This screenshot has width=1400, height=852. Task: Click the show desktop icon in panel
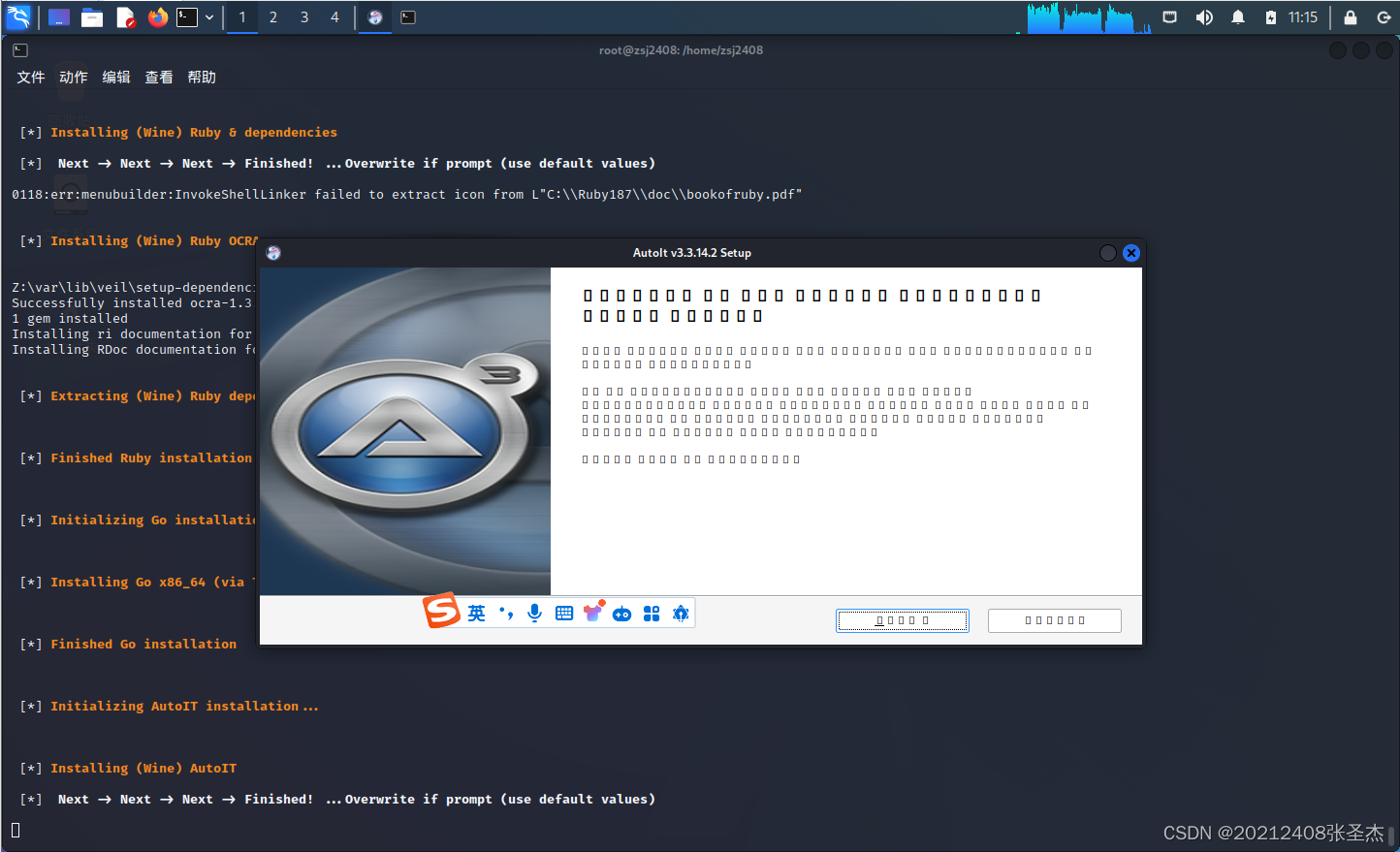click(59, 17)
